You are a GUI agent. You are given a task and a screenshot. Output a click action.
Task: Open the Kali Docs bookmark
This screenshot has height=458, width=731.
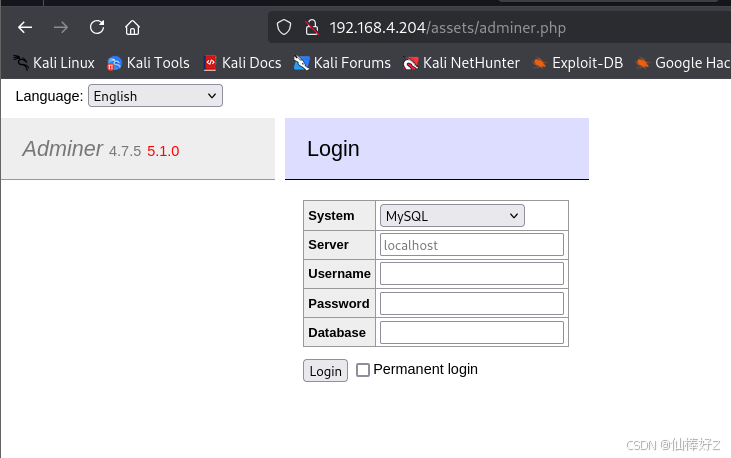click(x=242, y=63)
